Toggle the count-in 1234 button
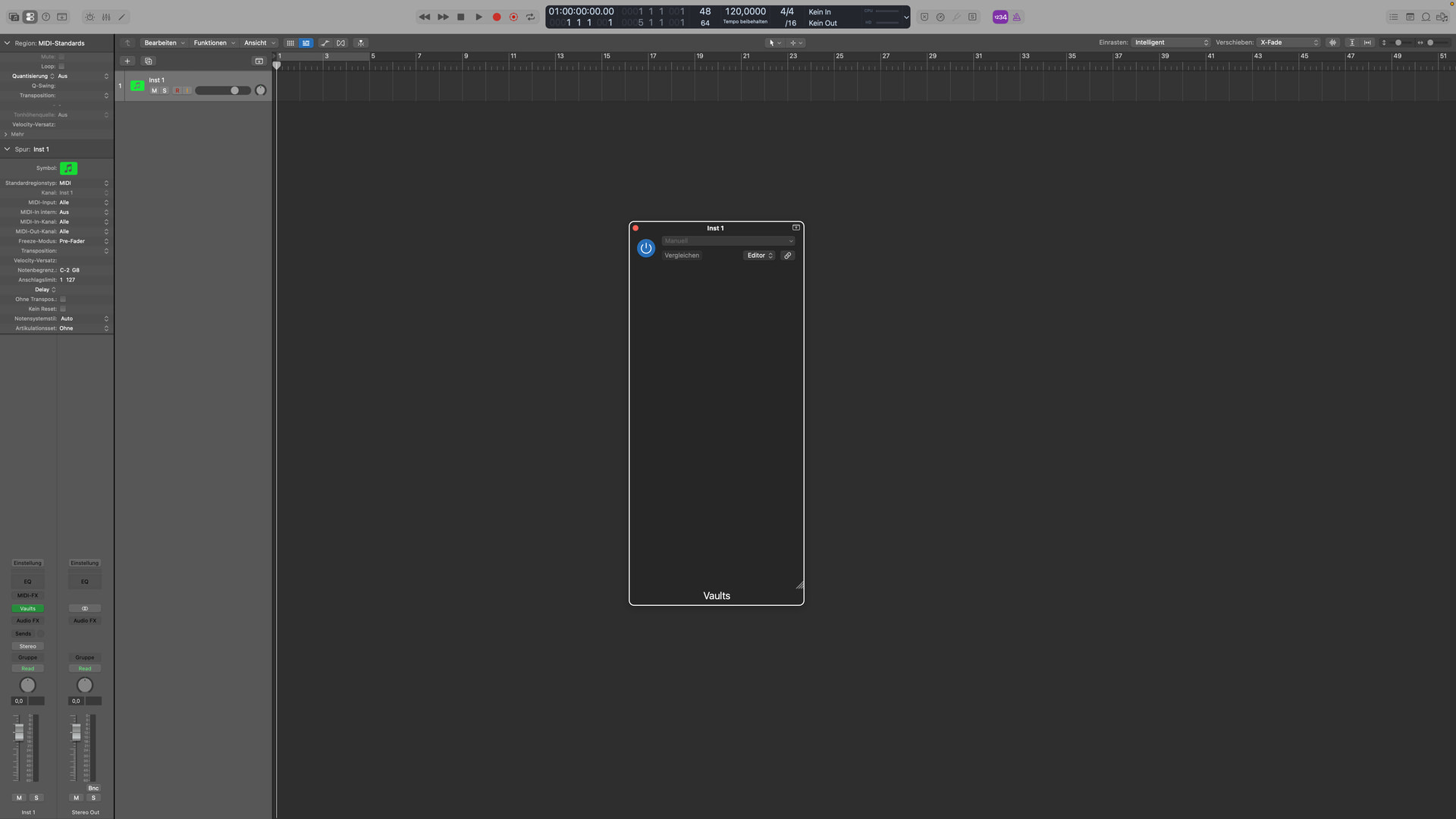Viewport: 1456px width, 819px height. coord(1000,17)
